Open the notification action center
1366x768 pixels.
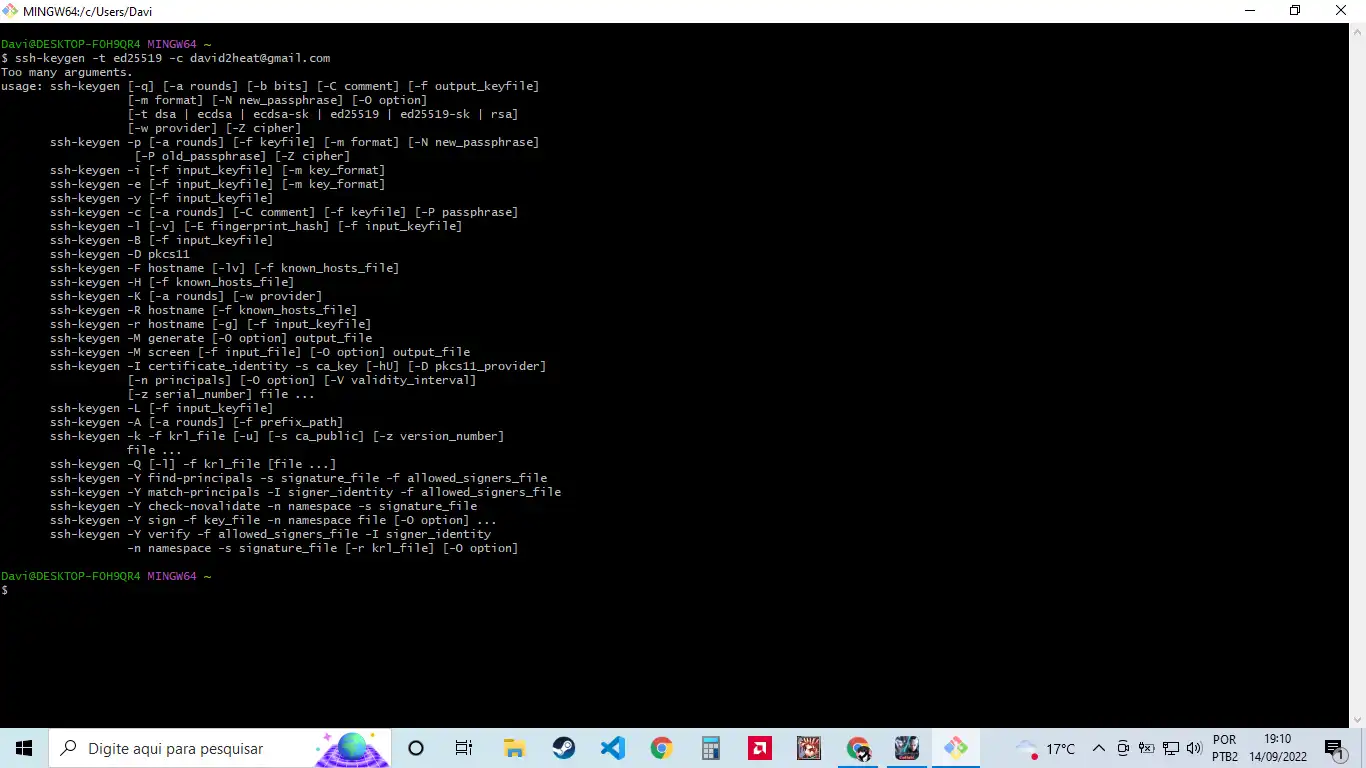(1334, 748)
